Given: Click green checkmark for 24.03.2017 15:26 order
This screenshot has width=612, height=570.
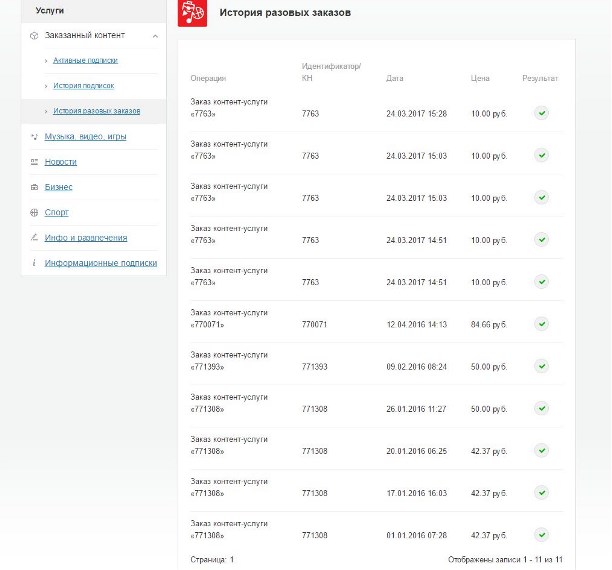Looking at the screenshot, I should point(541,113).
